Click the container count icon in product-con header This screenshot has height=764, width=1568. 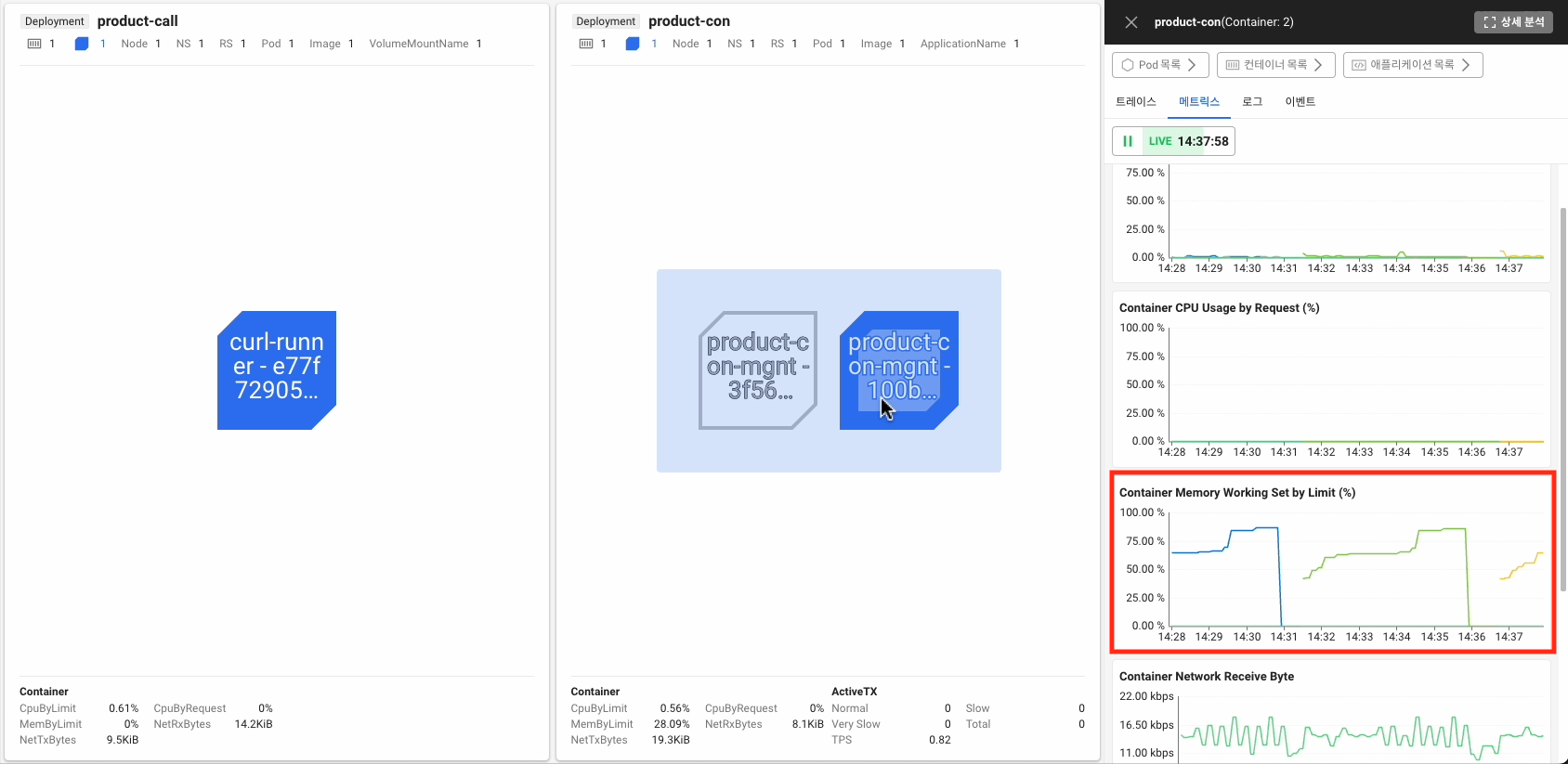[x=586, y=44]
